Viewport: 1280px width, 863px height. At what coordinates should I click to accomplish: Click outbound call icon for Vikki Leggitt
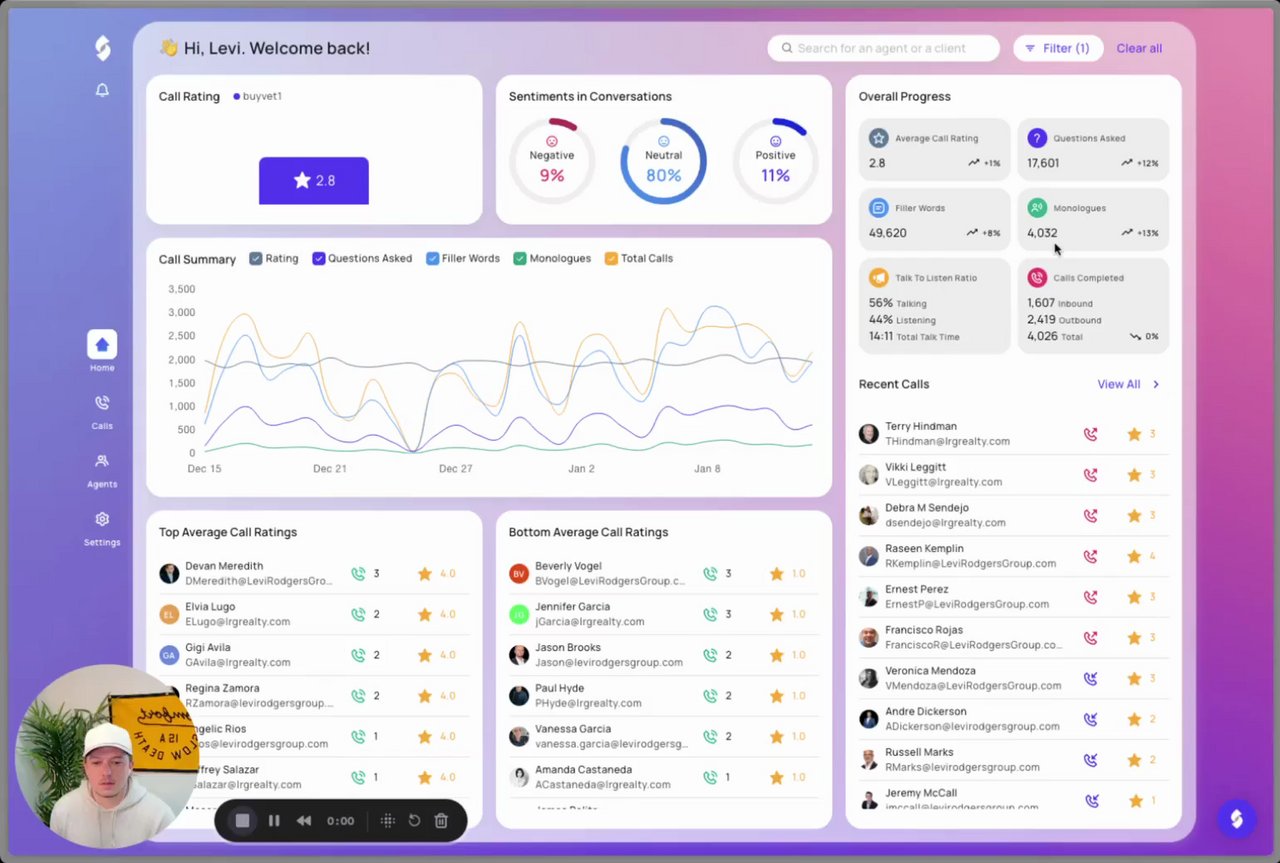[x=1090, y=475]
